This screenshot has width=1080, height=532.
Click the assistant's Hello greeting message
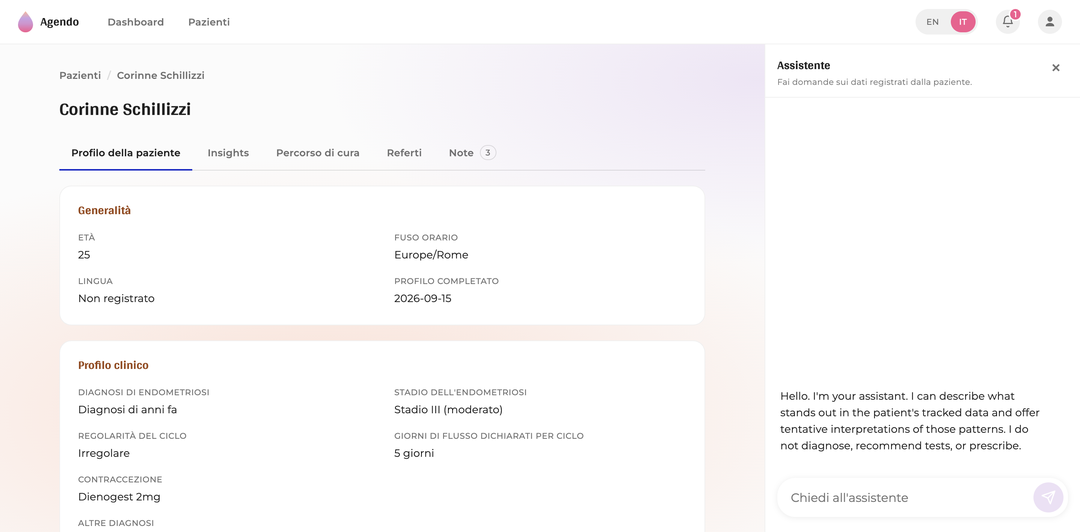coord(910,421)
